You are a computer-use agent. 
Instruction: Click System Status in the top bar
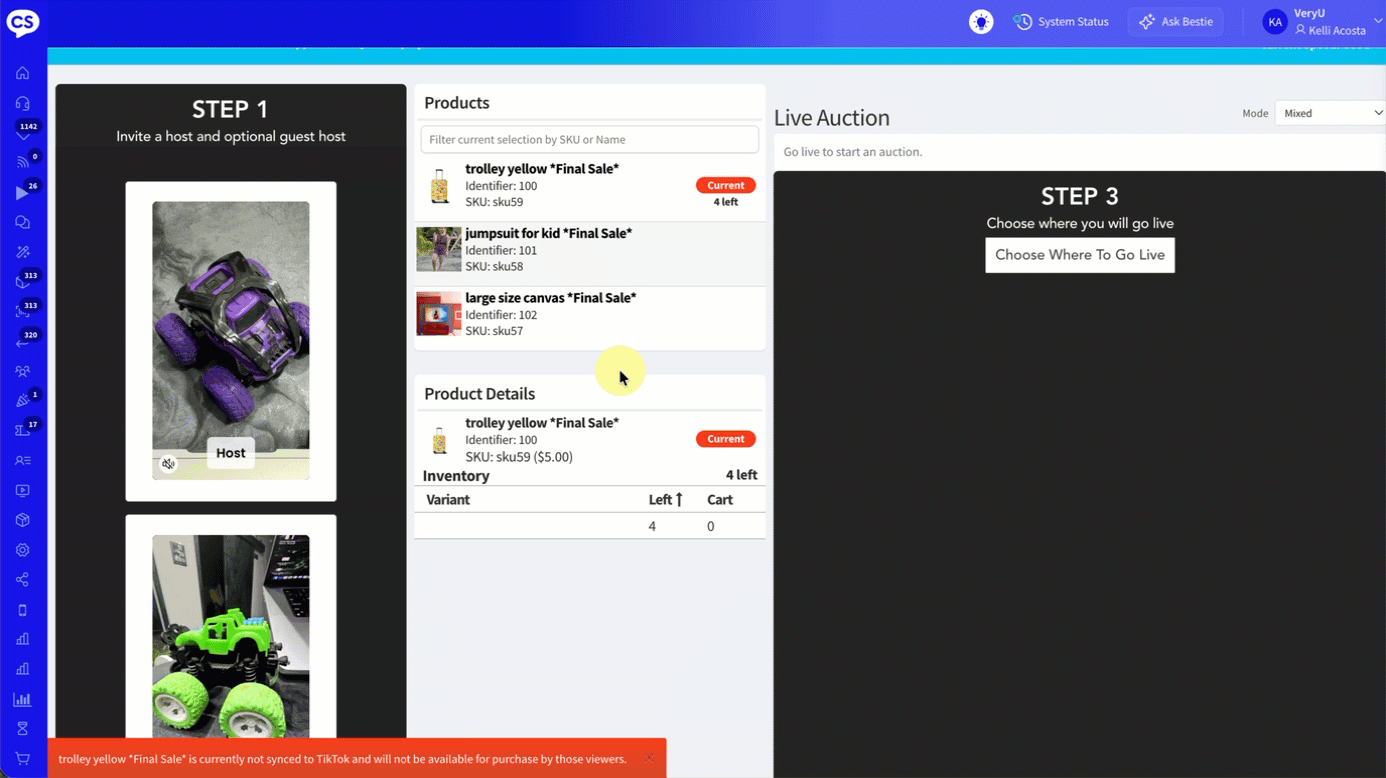[1062, 22]
